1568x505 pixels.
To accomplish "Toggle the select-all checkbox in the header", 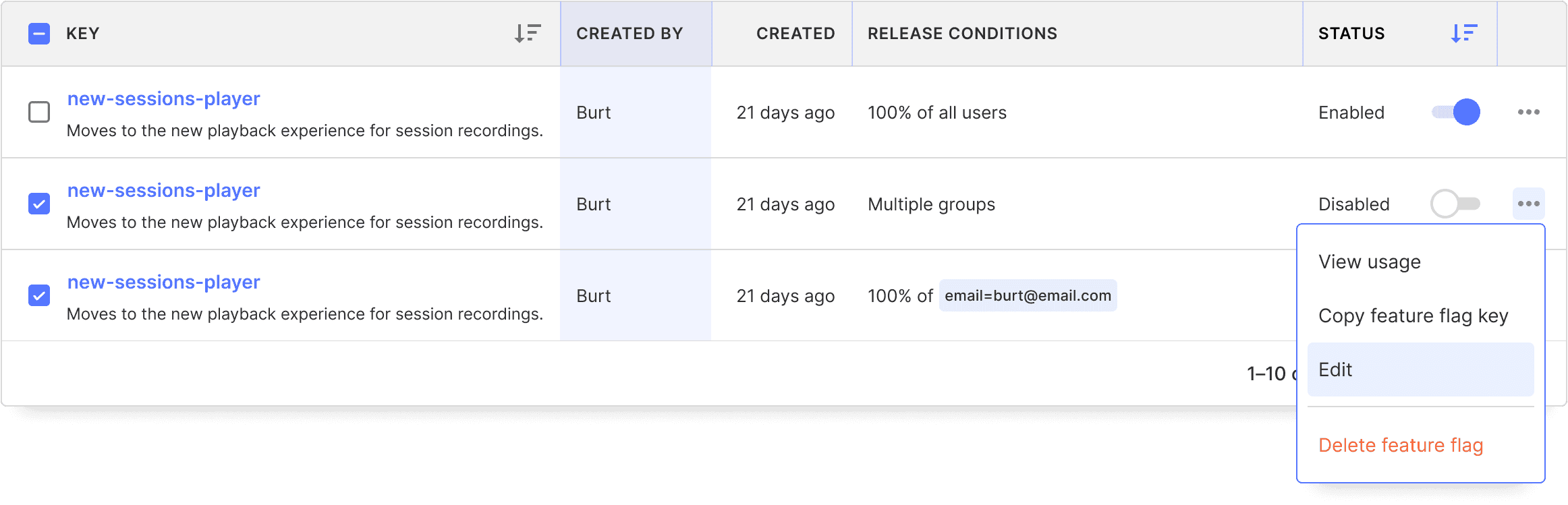I will coord(39,34).
